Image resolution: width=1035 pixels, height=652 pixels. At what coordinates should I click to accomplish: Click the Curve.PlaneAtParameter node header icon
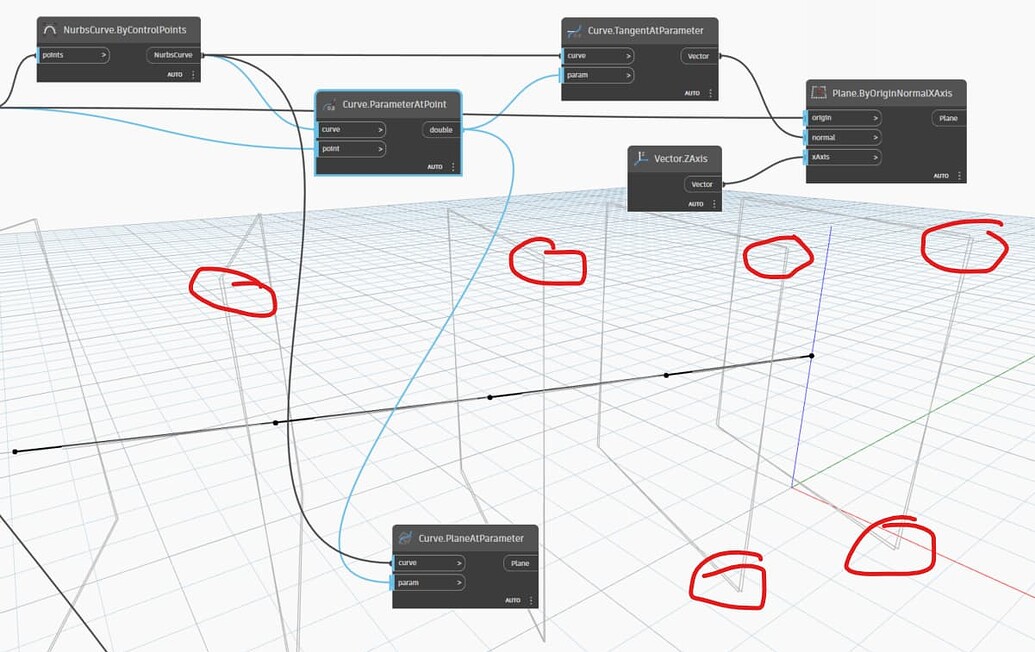coord(408,538)
